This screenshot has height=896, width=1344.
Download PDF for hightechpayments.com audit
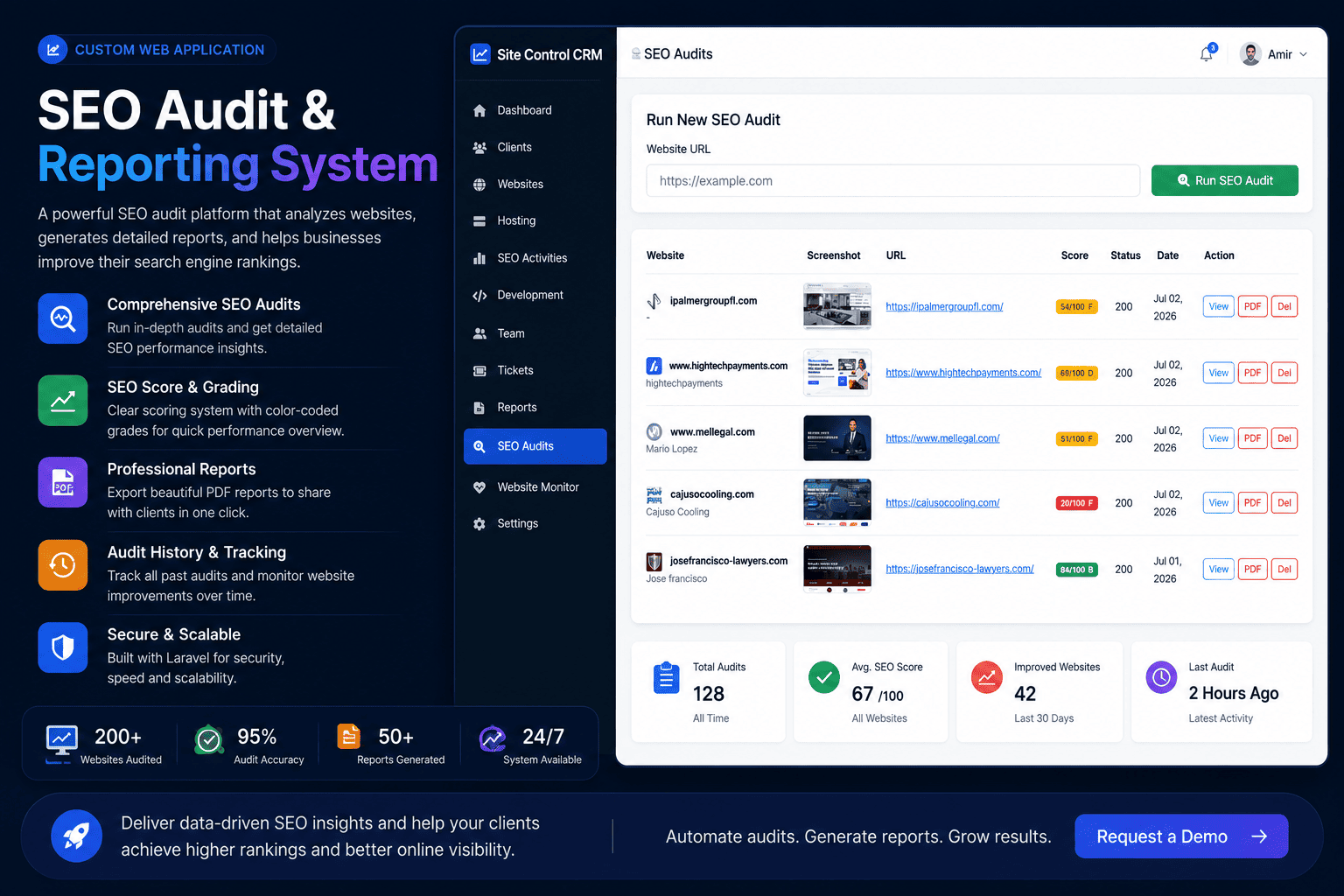1253,373
